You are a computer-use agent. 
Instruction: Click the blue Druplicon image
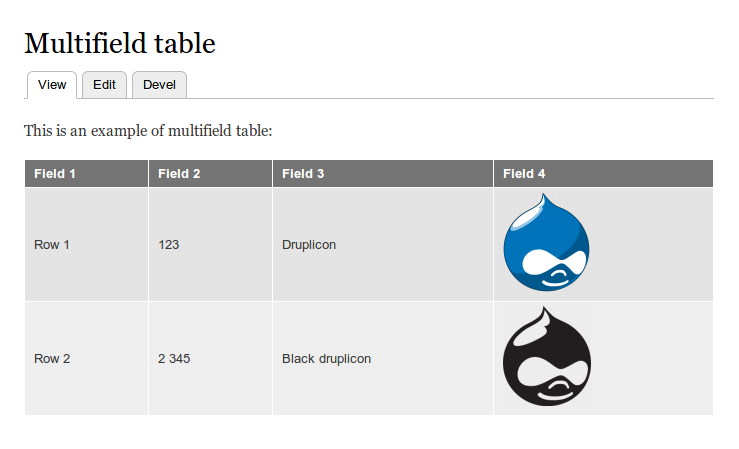coord(546,242)
